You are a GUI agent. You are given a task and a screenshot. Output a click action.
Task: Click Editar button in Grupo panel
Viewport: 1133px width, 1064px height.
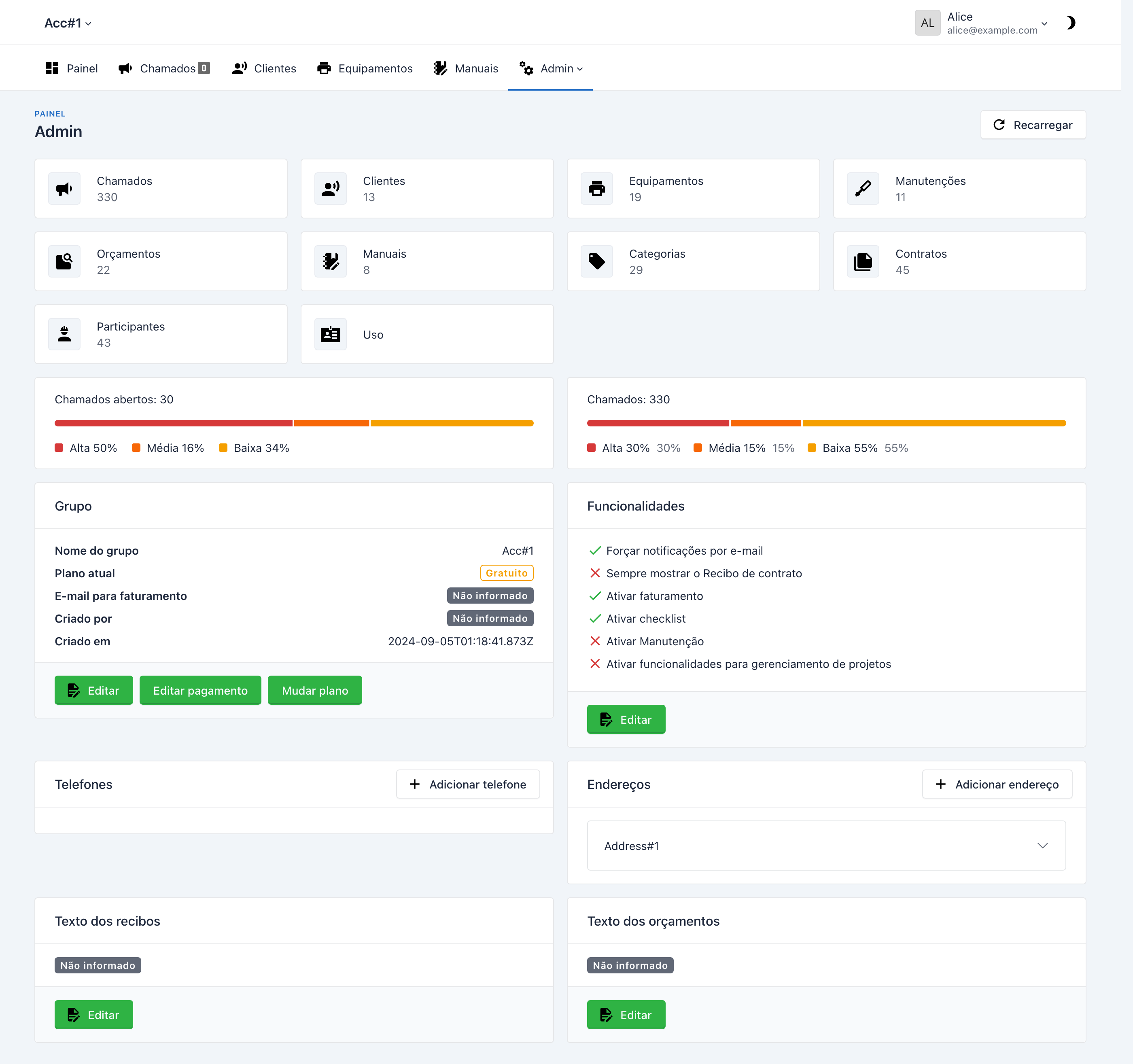[93, 691]
